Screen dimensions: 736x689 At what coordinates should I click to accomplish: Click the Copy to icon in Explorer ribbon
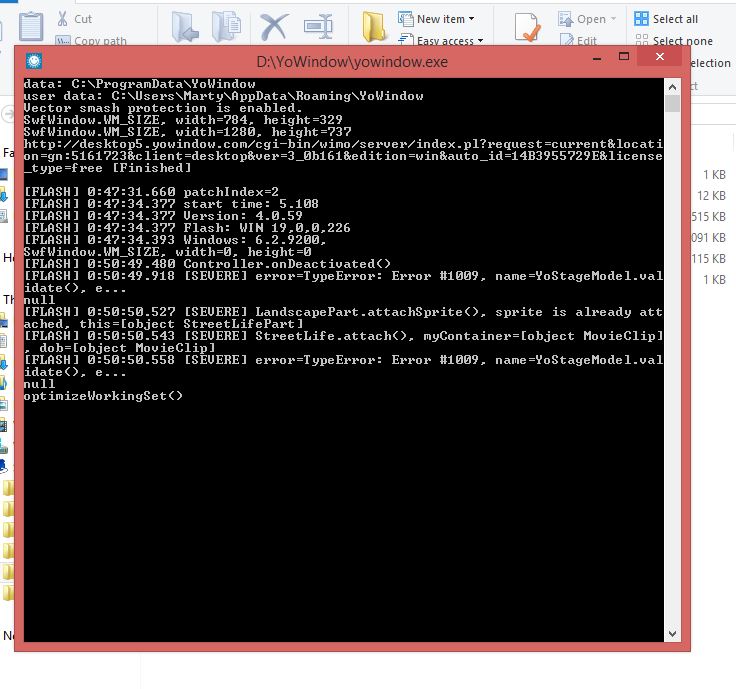tap(226, 26)
